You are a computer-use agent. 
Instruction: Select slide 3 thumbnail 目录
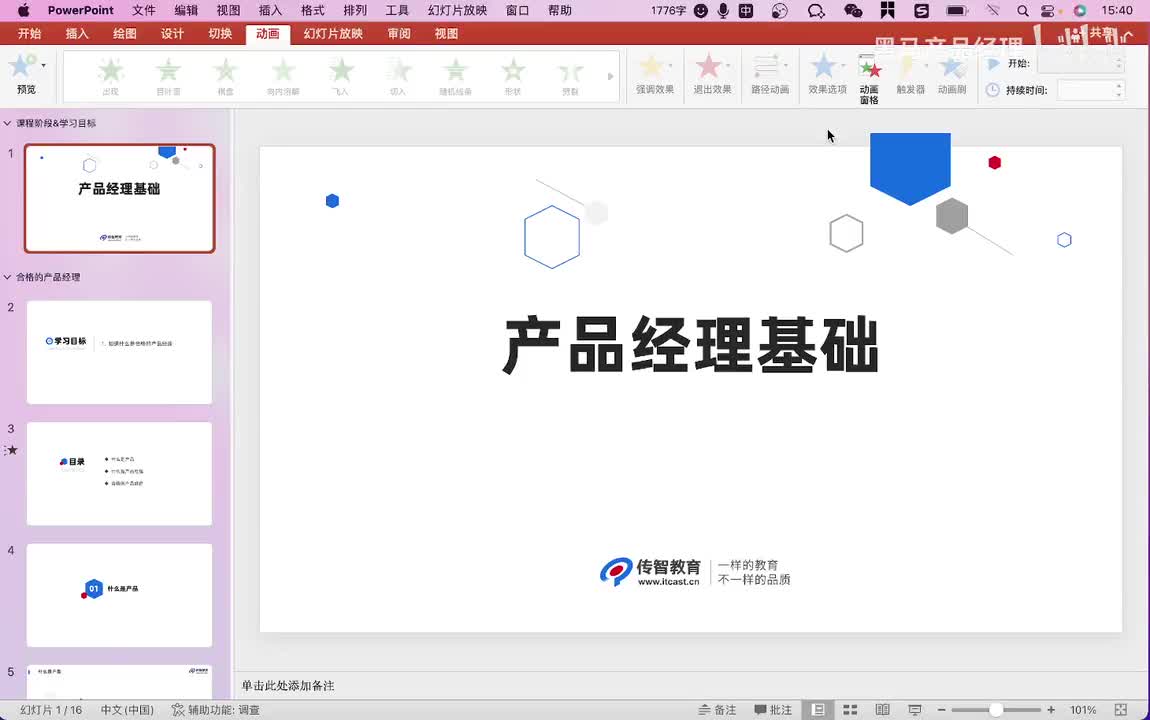pyautogui.click(x=120, y=474)
